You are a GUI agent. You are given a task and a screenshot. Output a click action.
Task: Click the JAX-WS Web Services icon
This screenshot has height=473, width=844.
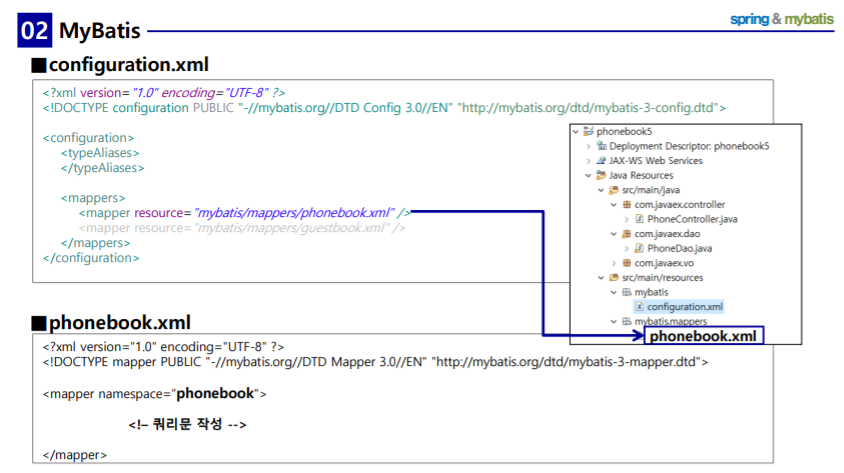coord(601,160)
